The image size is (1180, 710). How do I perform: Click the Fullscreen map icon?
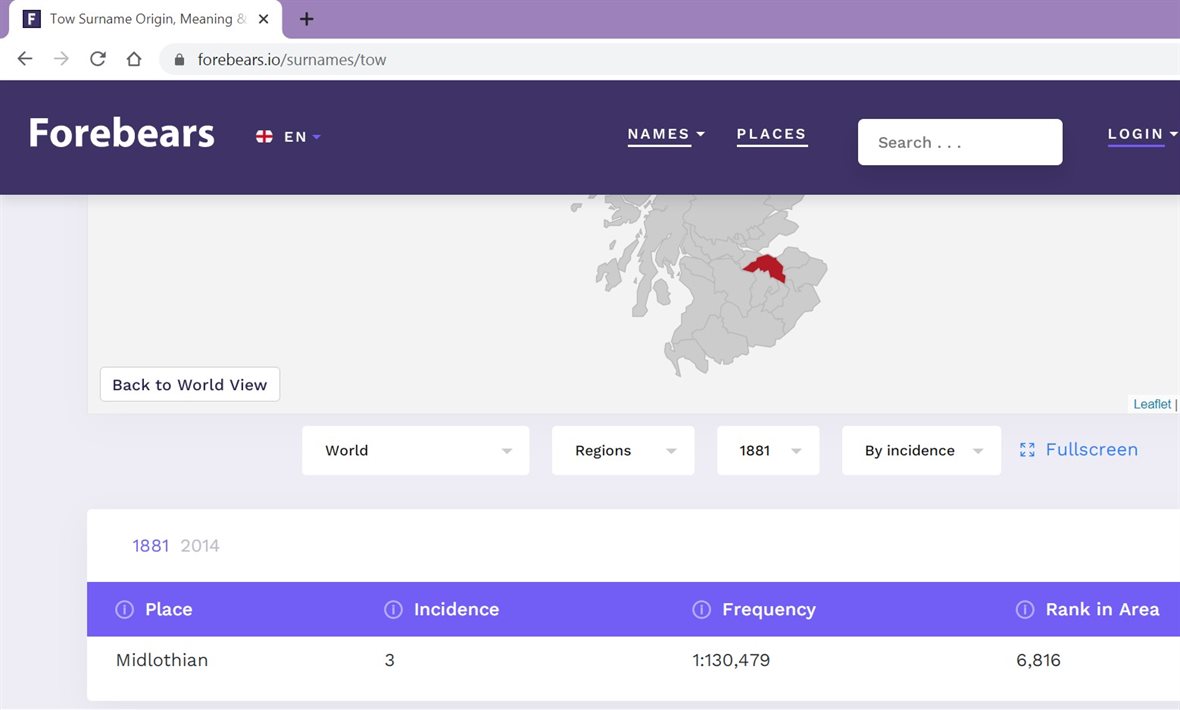point(1027,450)
